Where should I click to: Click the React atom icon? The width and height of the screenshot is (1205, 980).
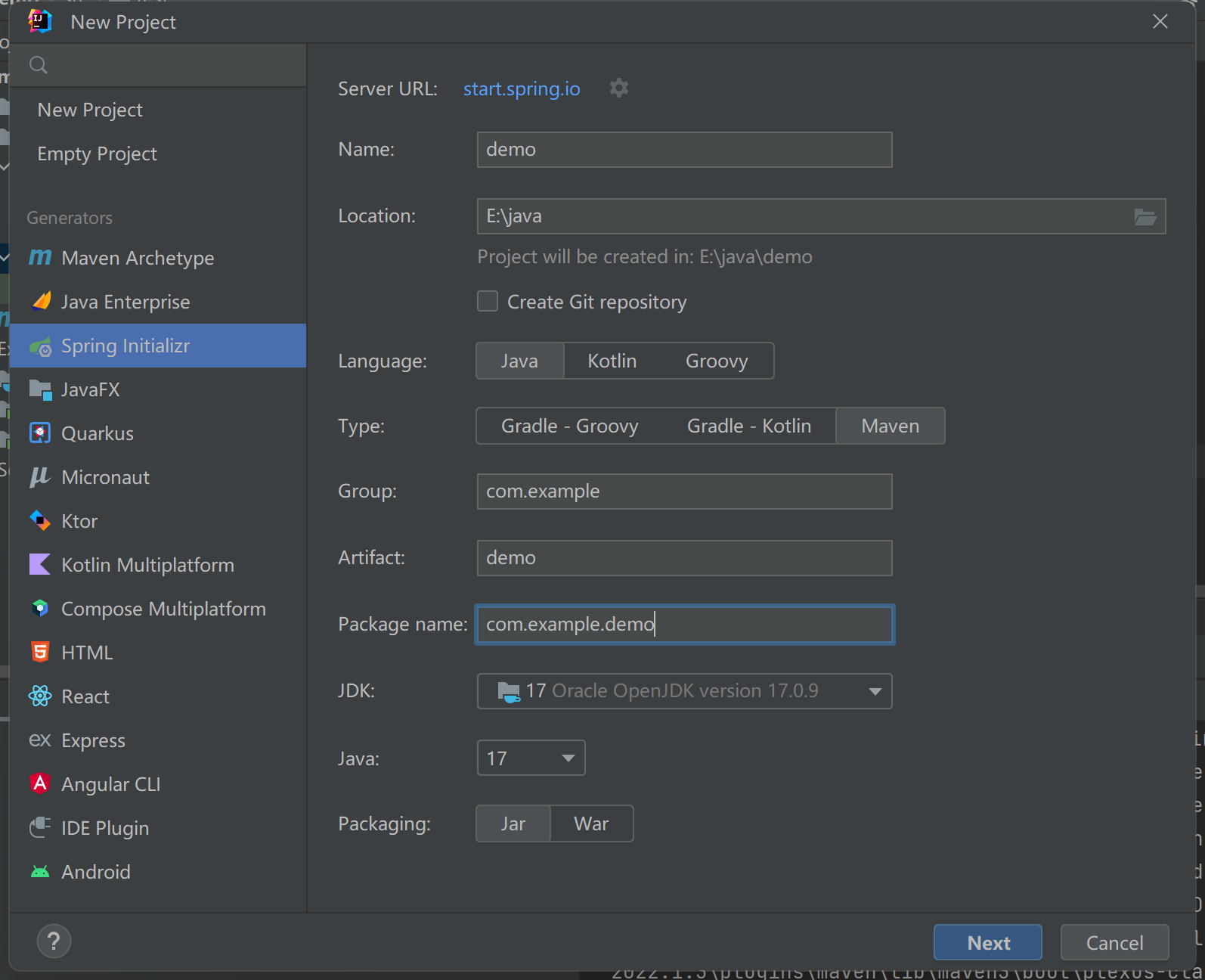40,696
